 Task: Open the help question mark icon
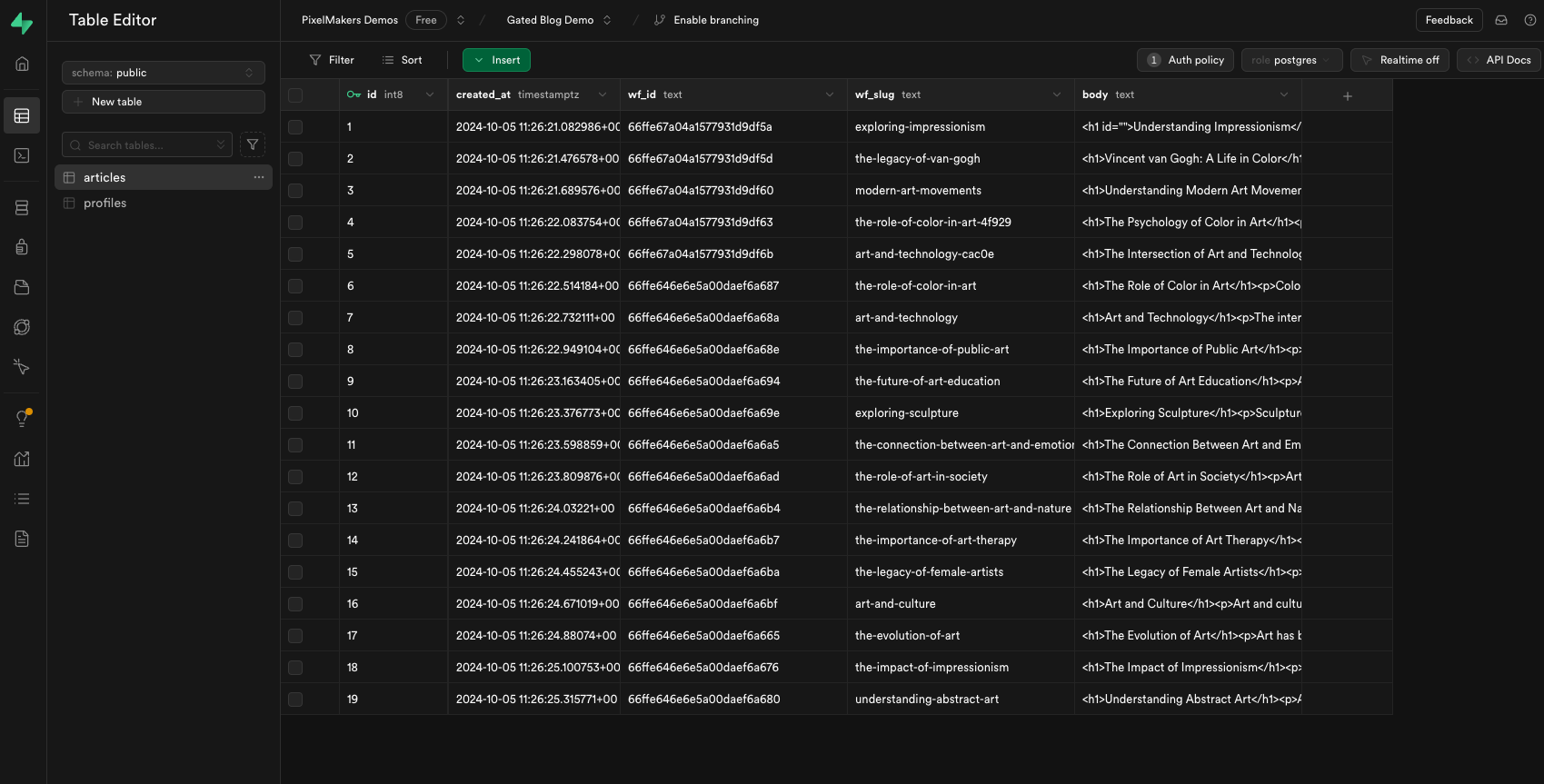pyautogui.click(x=1530, y=20)
